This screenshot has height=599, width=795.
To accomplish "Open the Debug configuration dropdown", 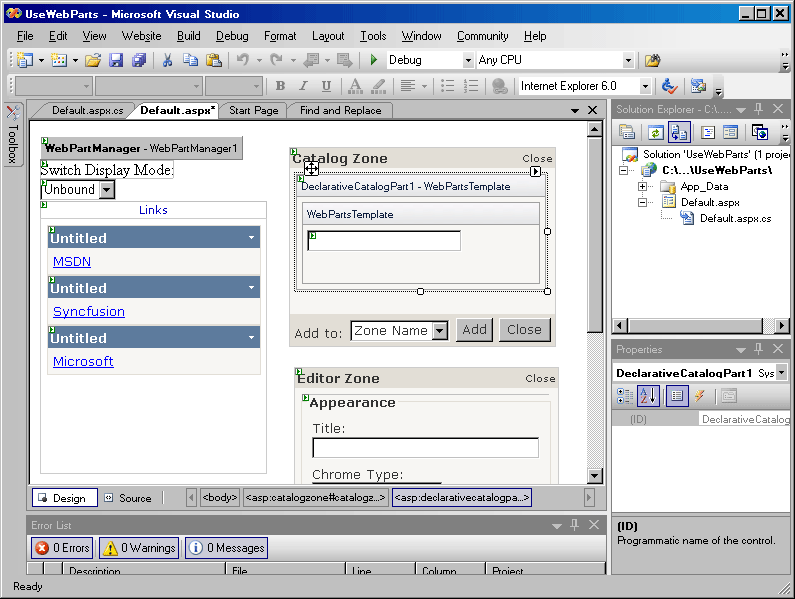I will 468,61.
